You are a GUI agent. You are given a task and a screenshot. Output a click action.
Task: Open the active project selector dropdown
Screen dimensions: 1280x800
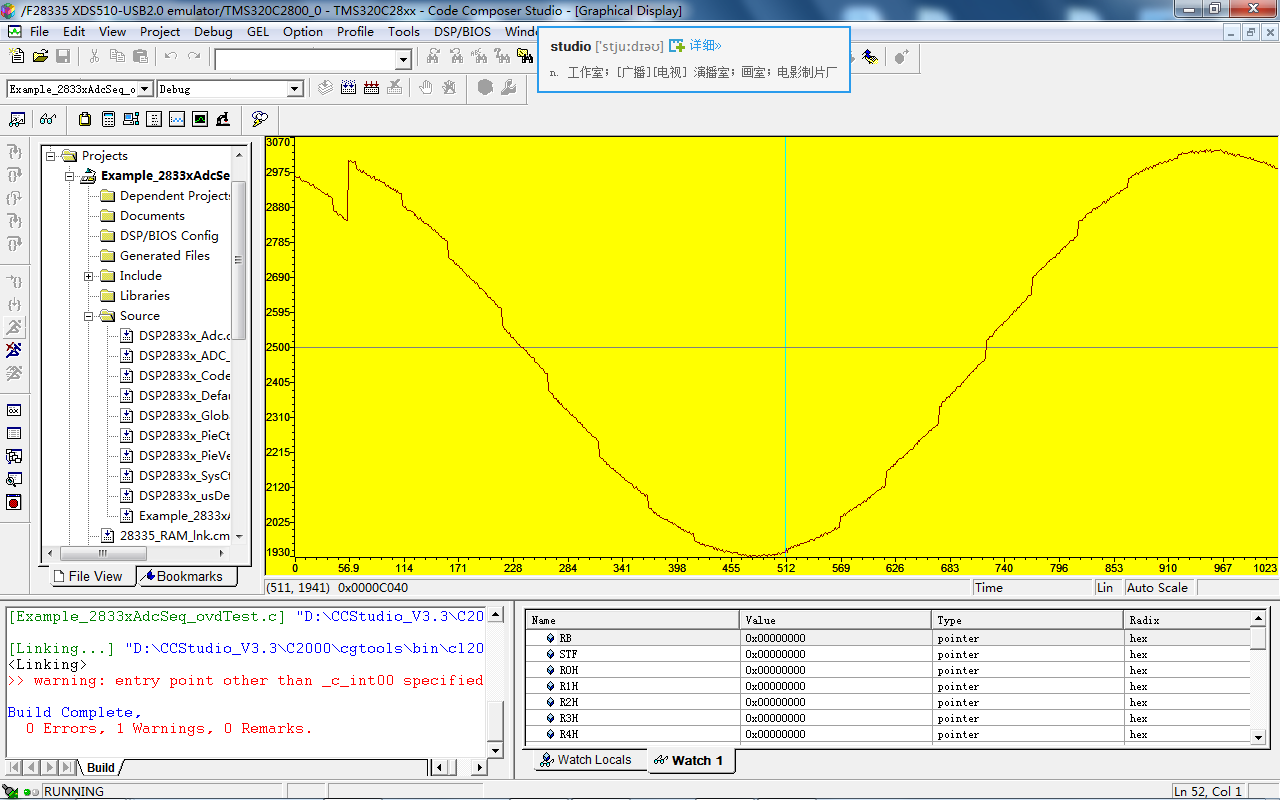pos(145,89)
